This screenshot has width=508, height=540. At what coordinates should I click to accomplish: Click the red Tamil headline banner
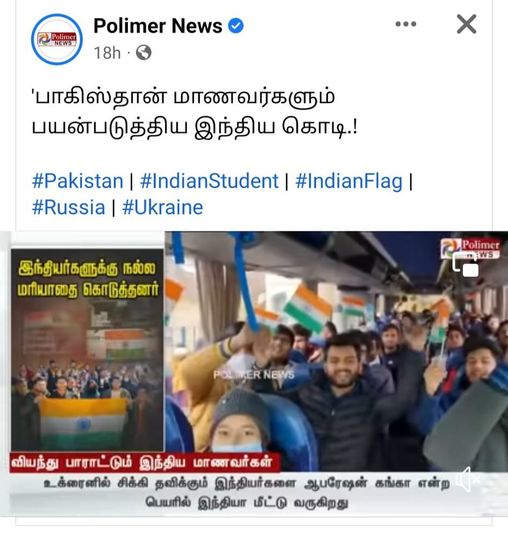(145, 462)
